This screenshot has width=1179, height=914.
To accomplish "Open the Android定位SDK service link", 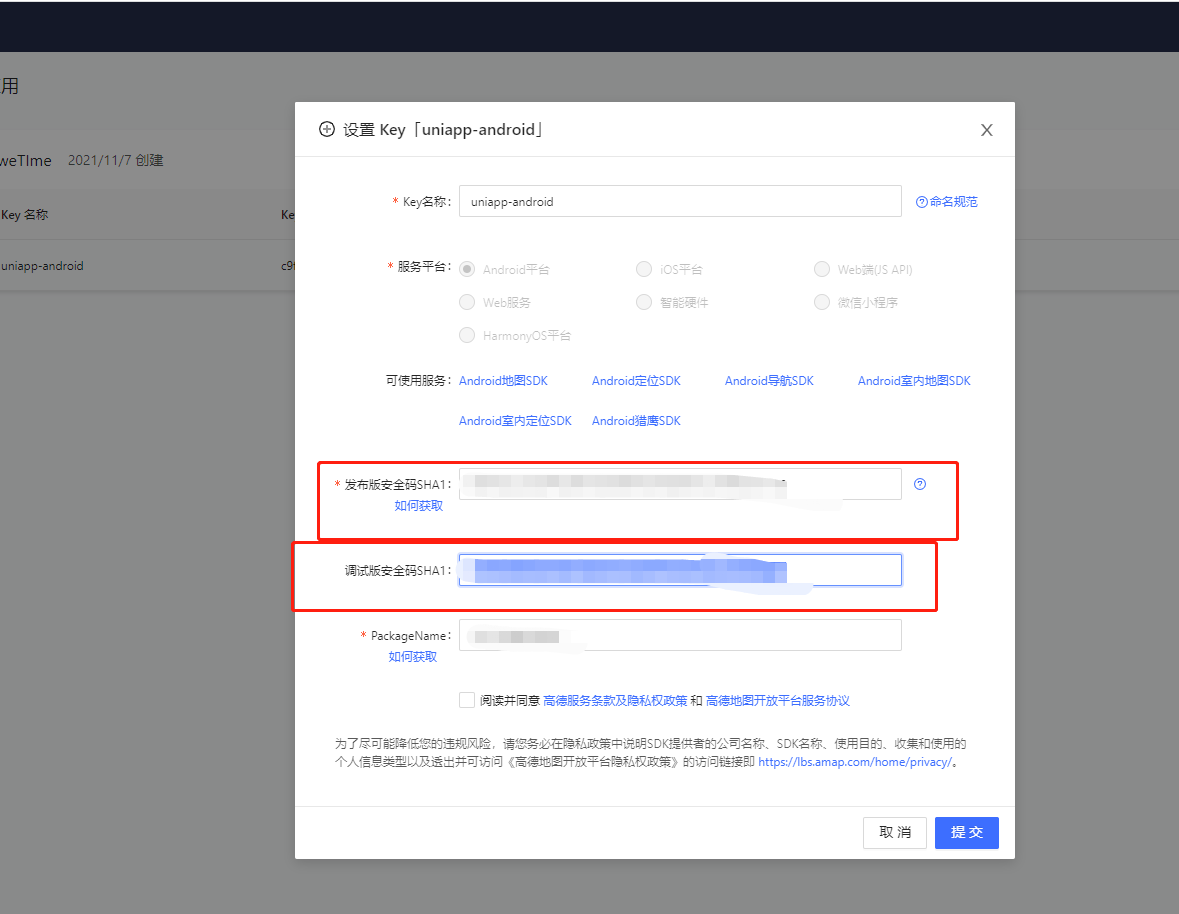I will [x=636, y=381].
